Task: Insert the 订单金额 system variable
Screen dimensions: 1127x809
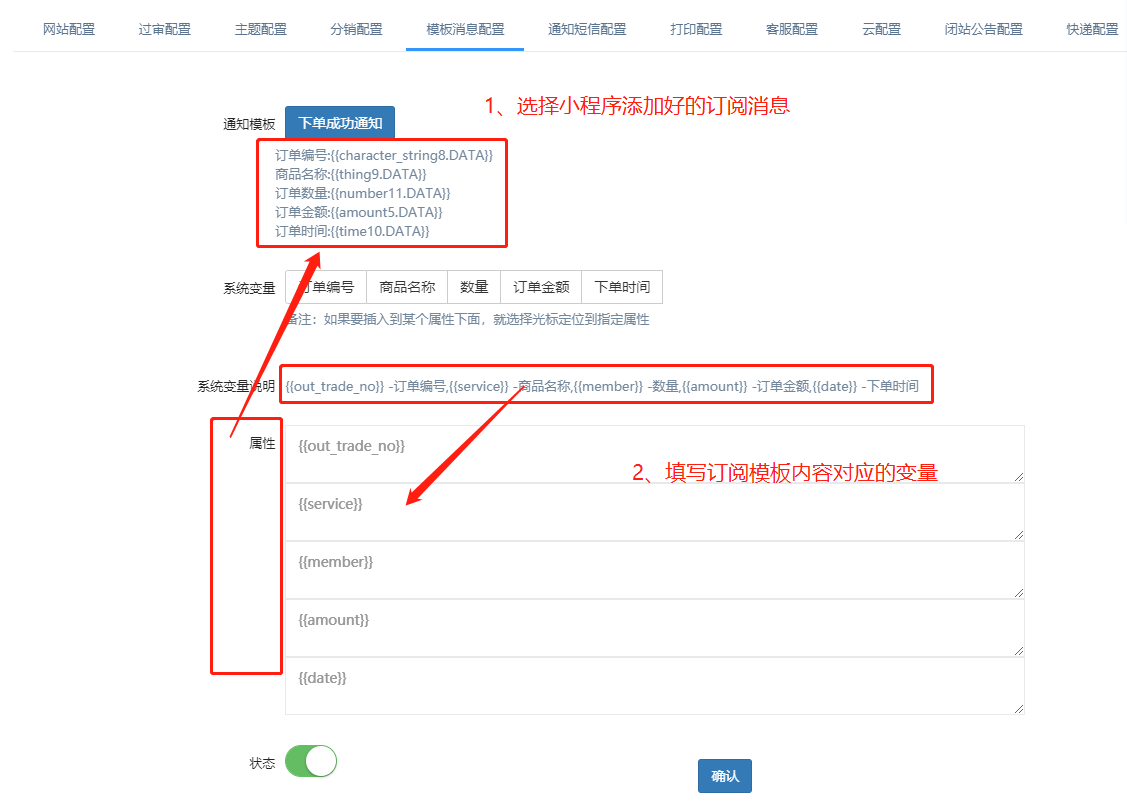Action: click(540, 287)
